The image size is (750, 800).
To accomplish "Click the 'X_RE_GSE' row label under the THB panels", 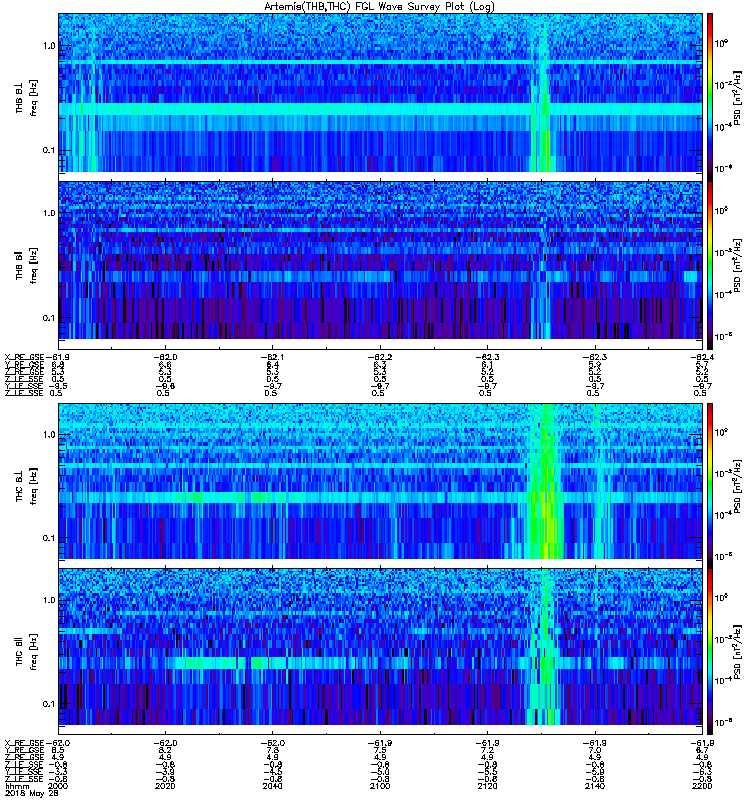I will pos(24,357).
